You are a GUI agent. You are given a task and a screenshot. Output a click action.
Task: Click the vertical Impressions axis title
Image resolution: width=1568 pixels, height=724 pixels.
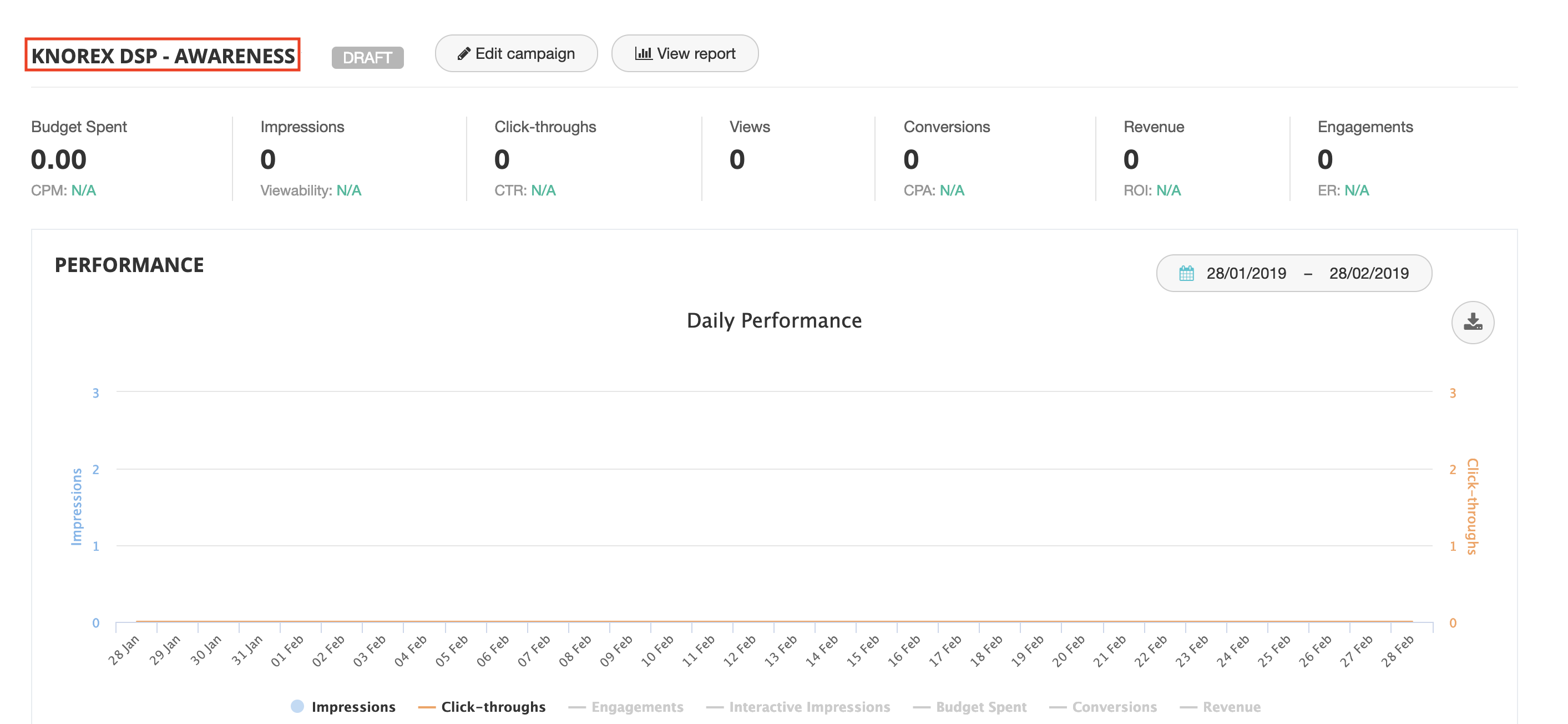(77, 506)
